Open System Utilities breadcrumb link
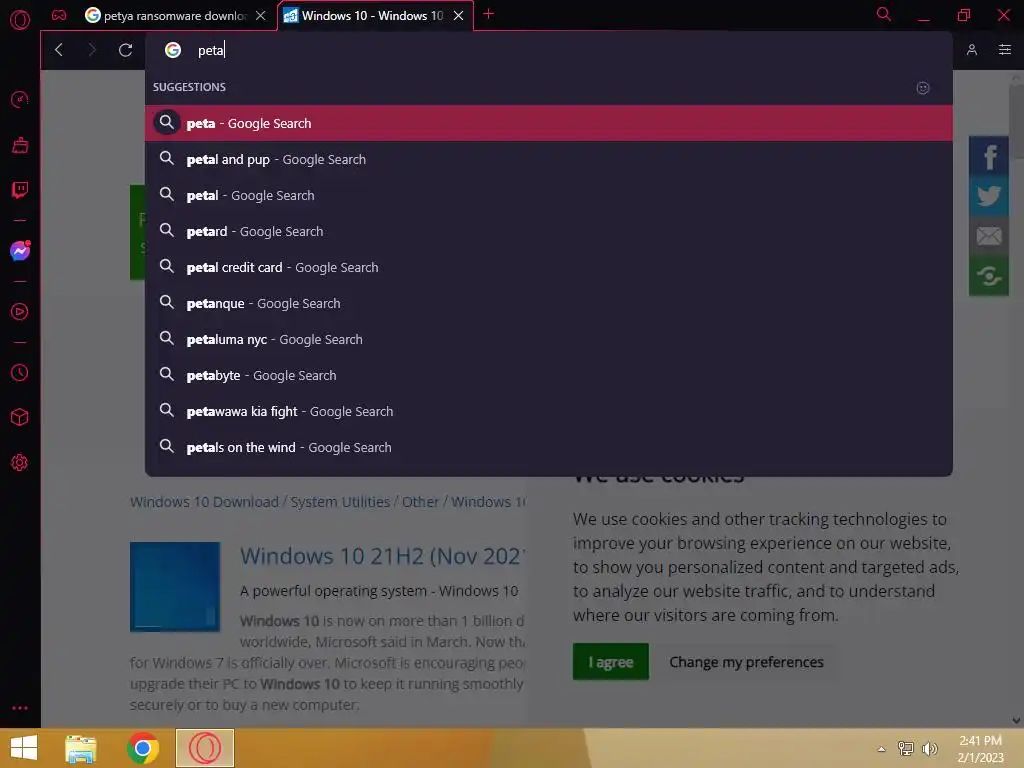Screen dimensions: 1024x768 coord(340,502)
